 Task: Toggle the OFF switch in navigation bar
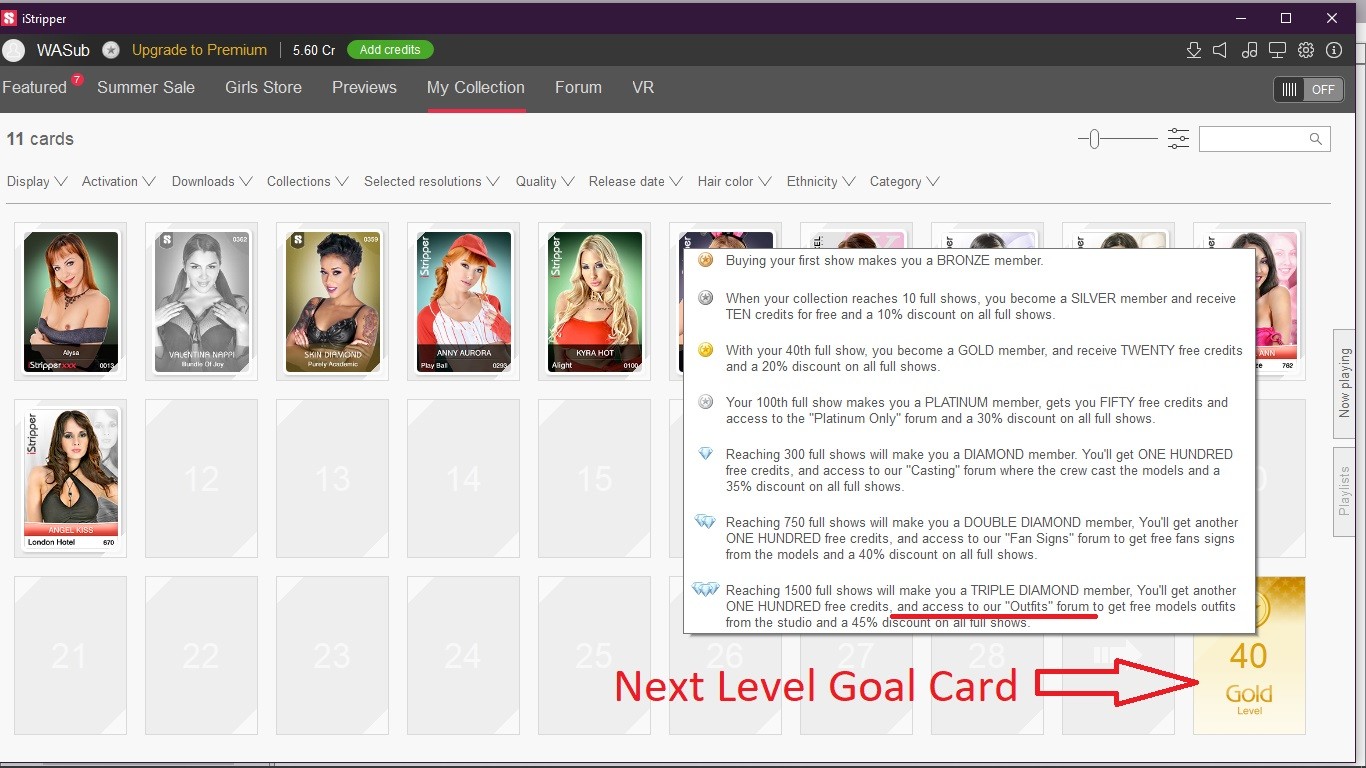point(1306,89)
